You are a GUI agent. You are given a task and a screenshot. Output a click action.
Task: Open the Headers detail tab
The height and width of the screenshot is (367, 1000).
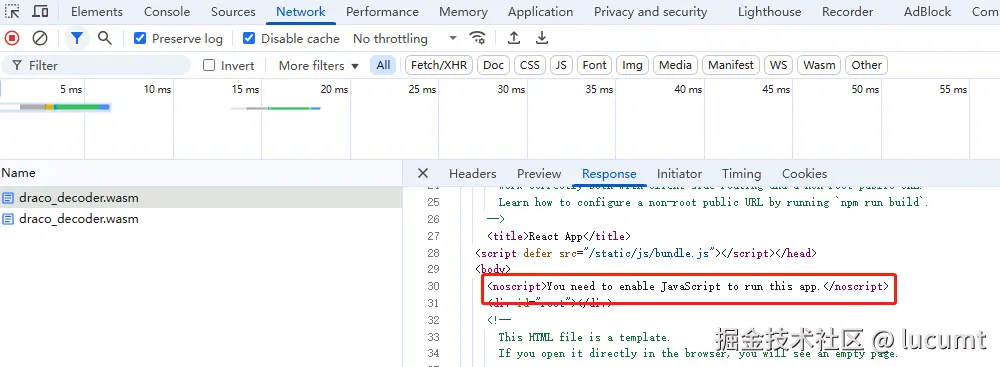pos(472,174)
